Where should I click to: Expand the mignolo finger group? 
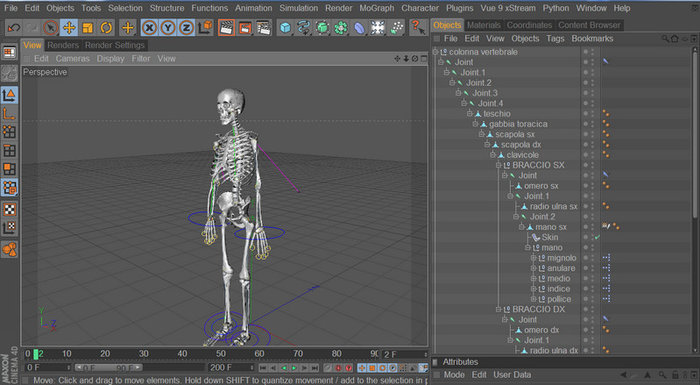(533, 258)
